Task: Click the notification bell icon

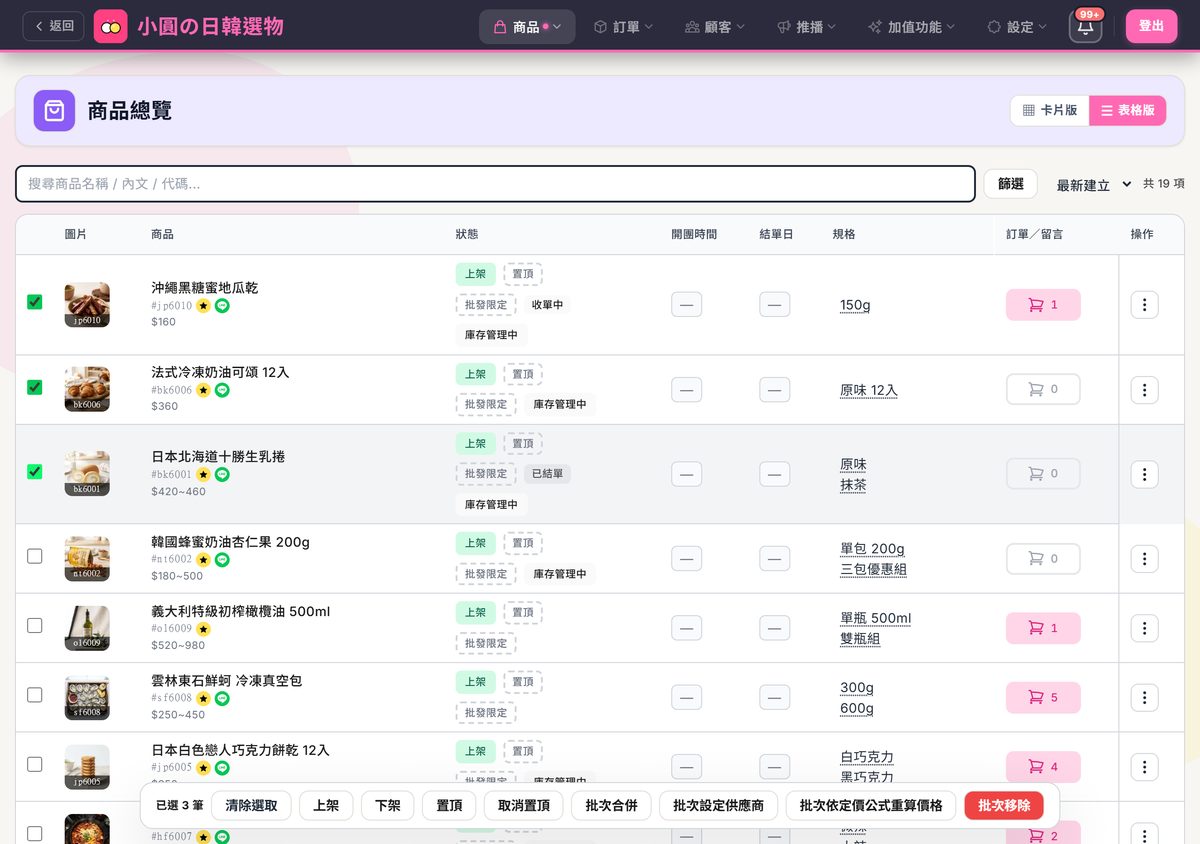Action: click(1085, 27)
